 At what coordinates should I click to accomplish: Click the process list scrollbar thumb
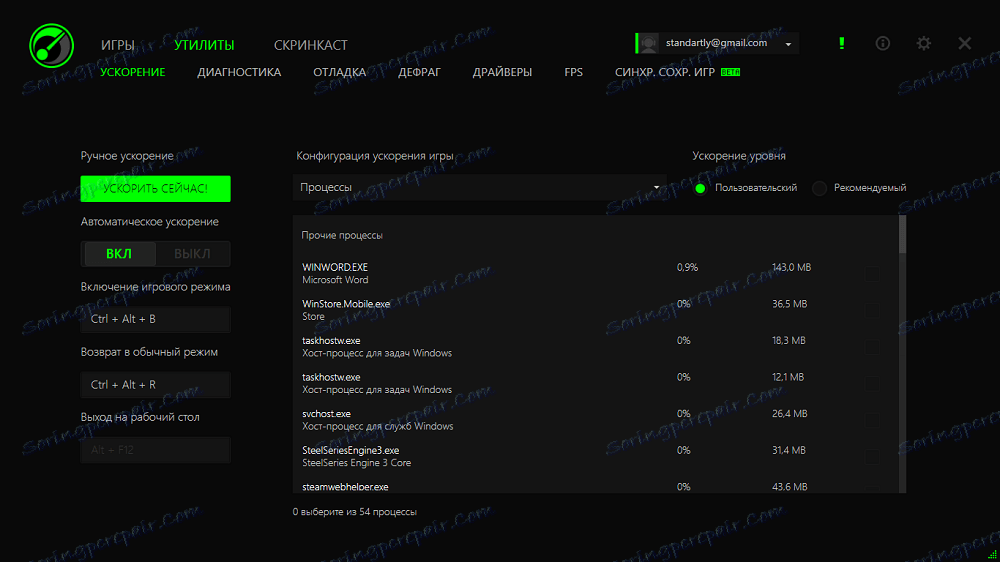coord(902,234)
